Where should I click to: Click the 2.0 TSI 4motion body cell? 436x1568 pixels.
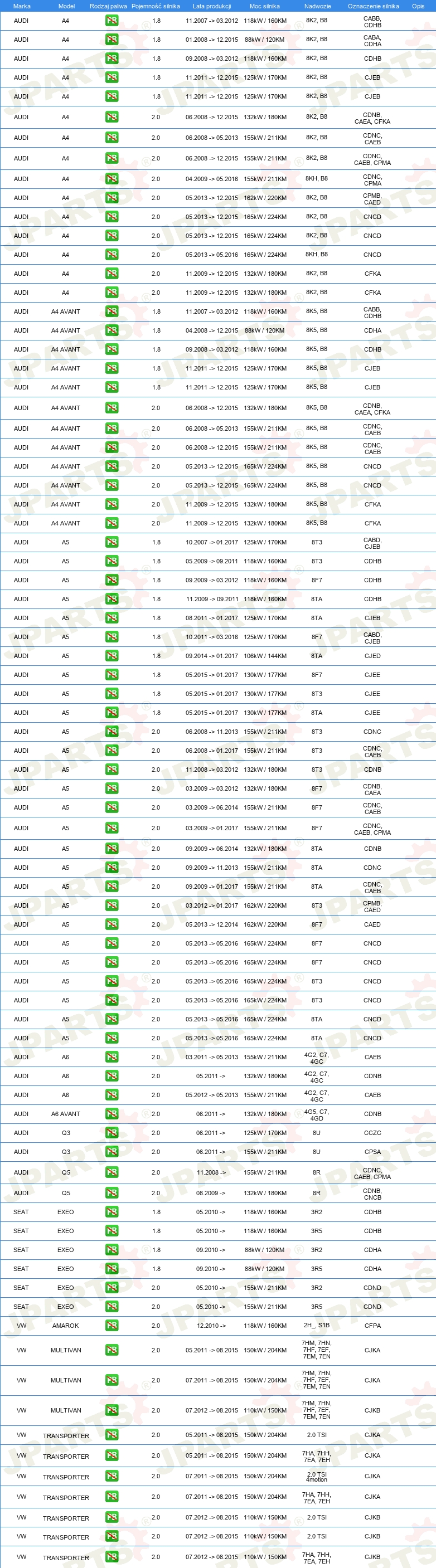coord(317,1477)
